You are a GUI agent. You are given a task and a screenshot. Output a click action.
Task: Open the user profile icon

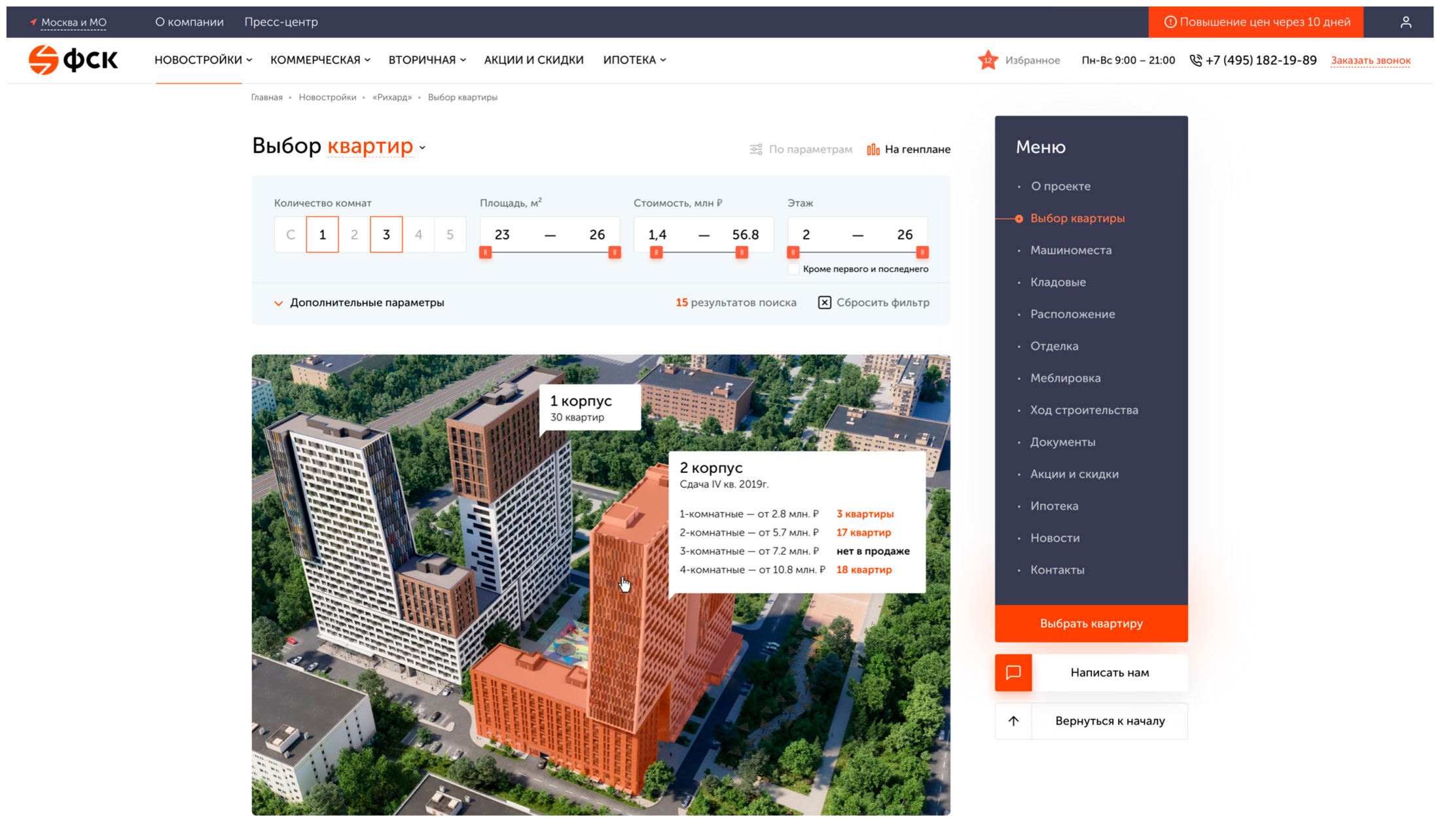pos(1405,22)
